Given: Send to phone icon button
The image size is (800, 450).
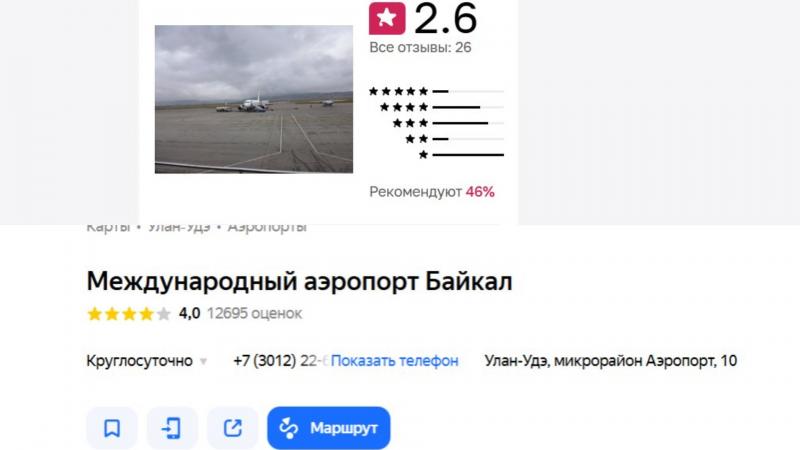Looking at the screenshot, I should pyautogui.click(x=172, y=428).
